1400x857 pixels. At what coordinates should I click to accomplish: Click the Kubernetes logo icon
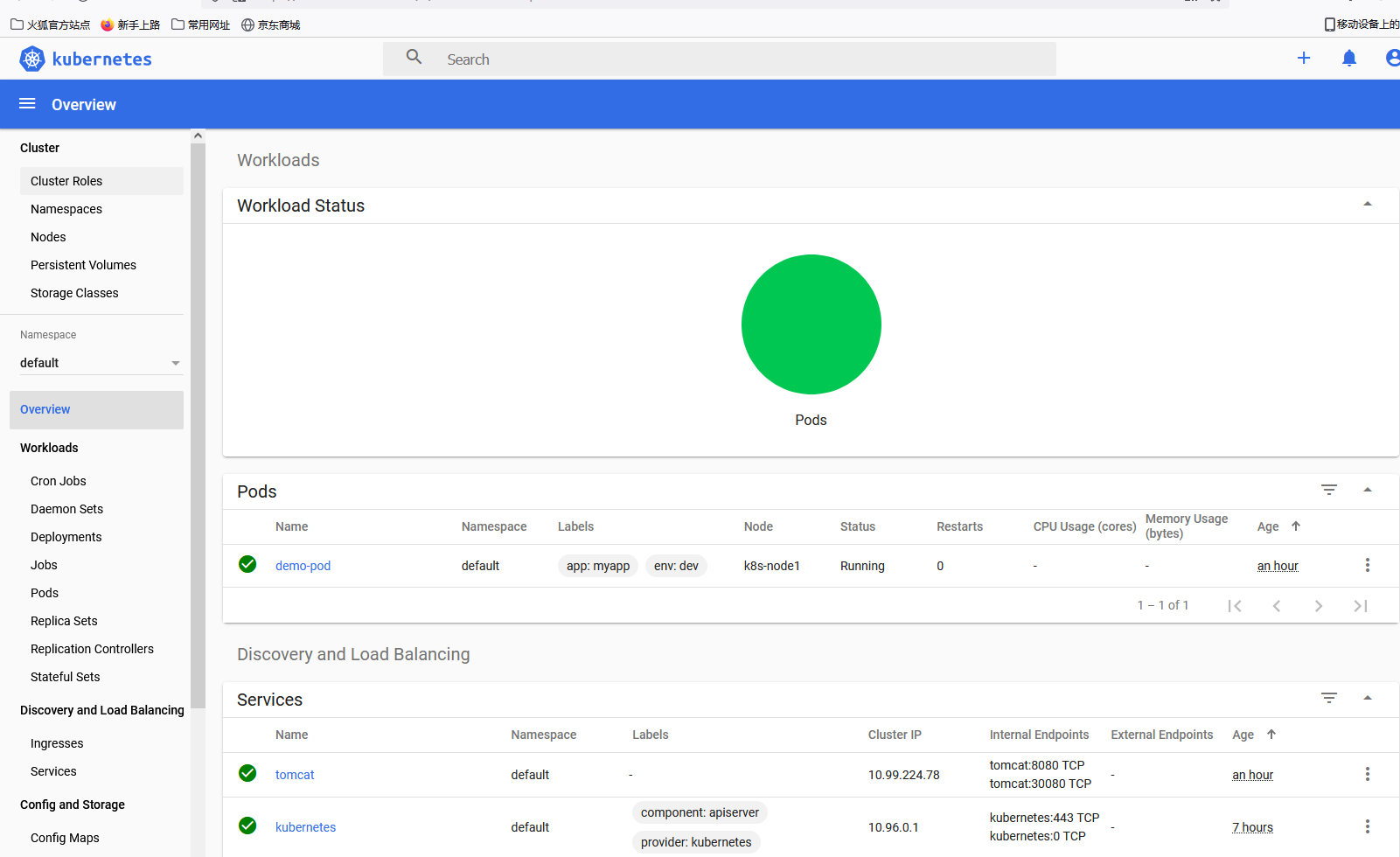click(32, 59)
